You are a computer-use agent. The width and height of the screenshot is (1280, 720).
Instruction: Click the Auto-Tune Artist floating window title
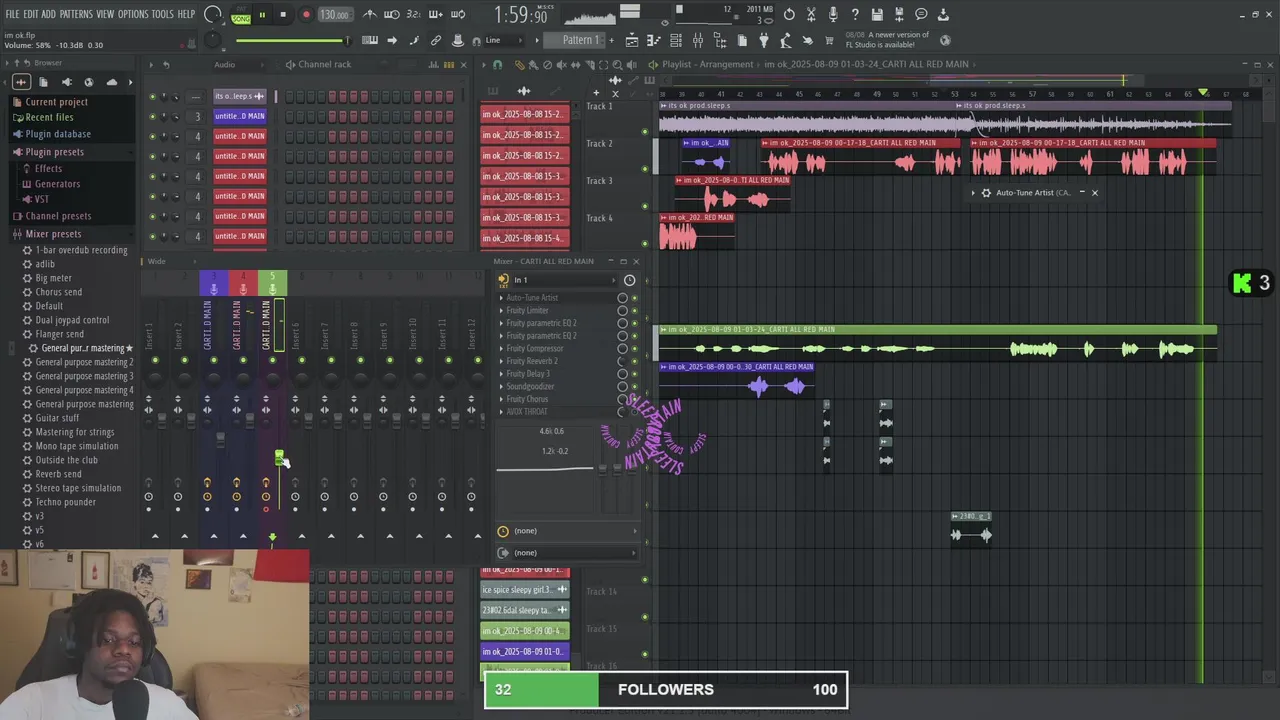tap(1033, 192)
